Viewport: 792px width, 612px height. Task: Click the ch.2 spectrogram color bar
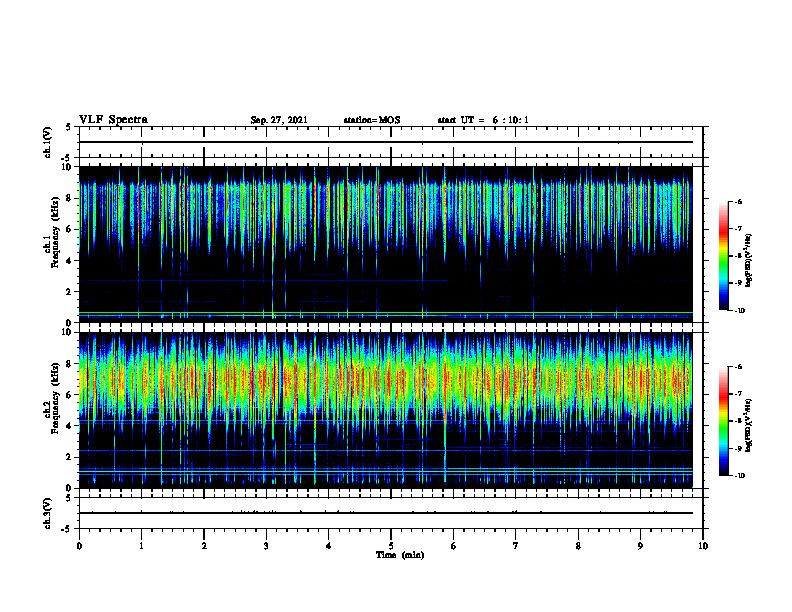tap(724, 421)
